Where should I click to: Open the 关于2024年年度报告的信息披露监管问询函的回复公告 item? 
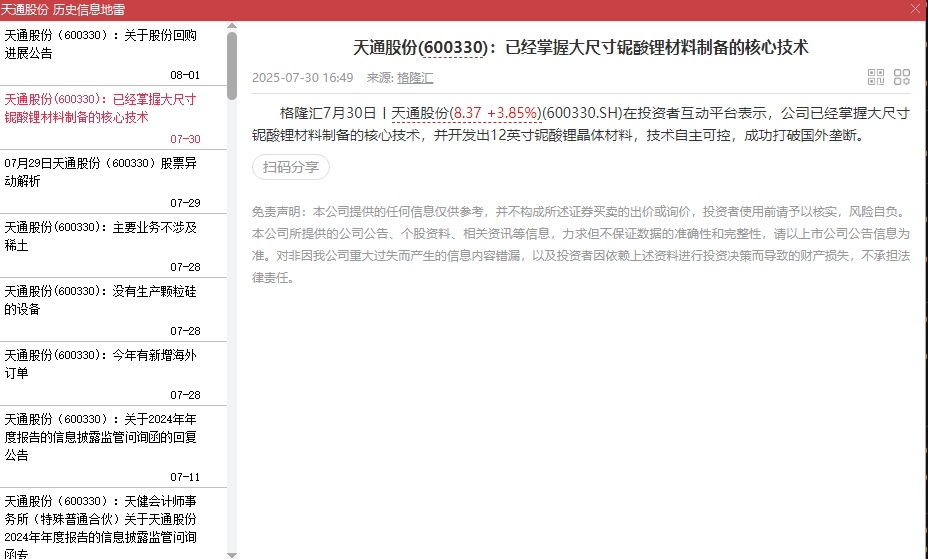tap(113, 447)
